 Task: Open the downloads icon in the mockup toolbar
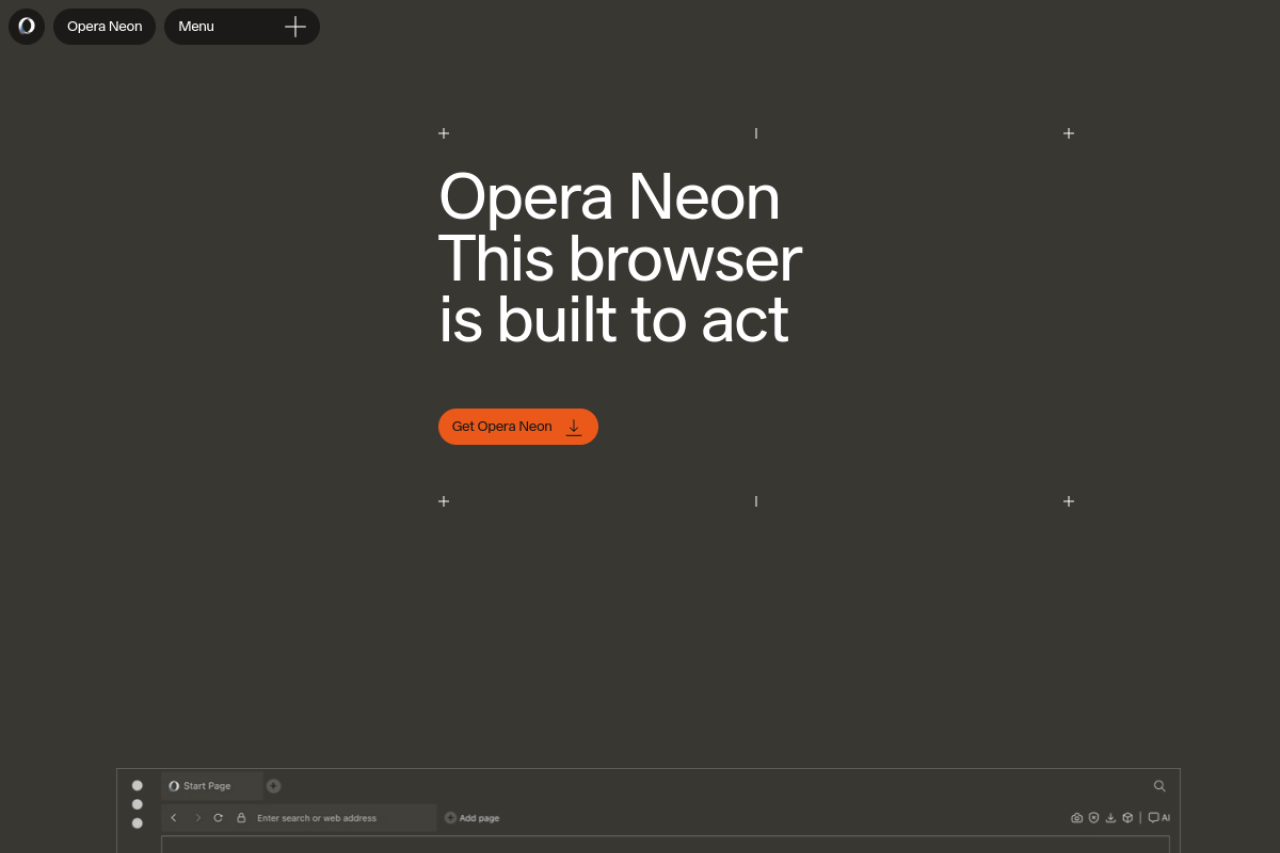(1110, 818)
